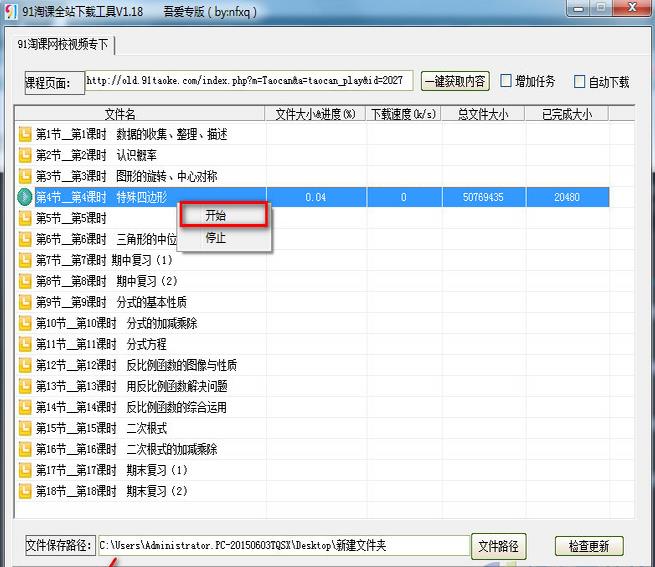Image resolution: width=655 pixels, height=567 pixels.
Task: Click the icon for 第12节 反比例函数的图像与性质
Action: (25, 365)
